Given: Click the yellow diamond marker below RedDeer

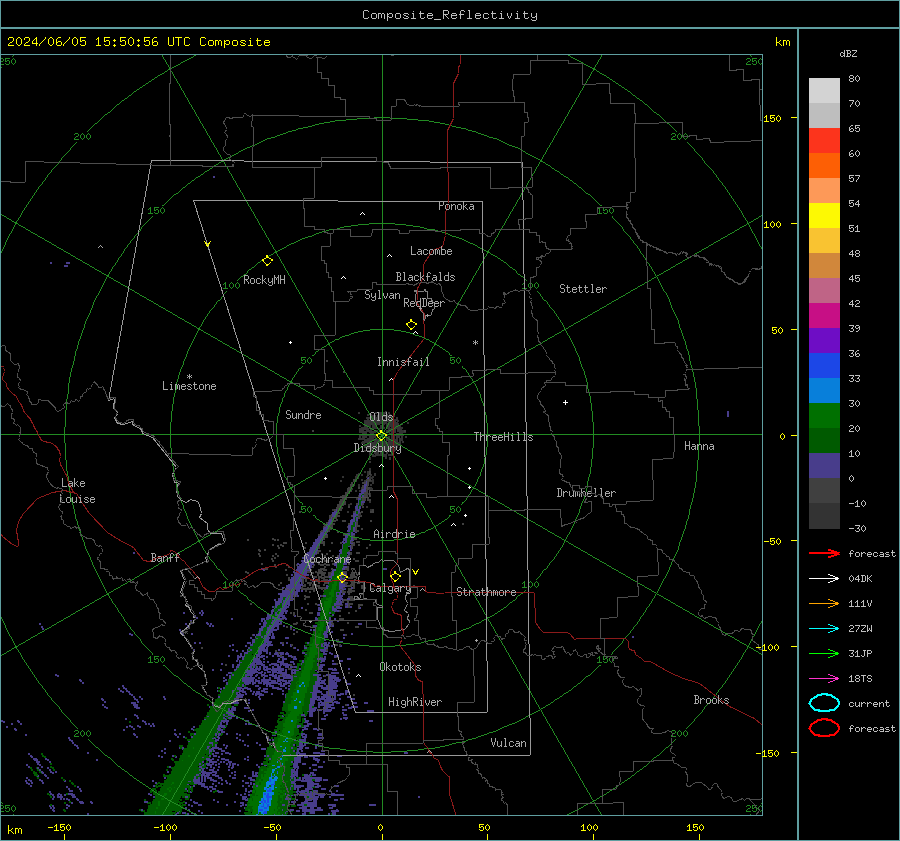Looking at the screenshot, I should coord(411,325).
